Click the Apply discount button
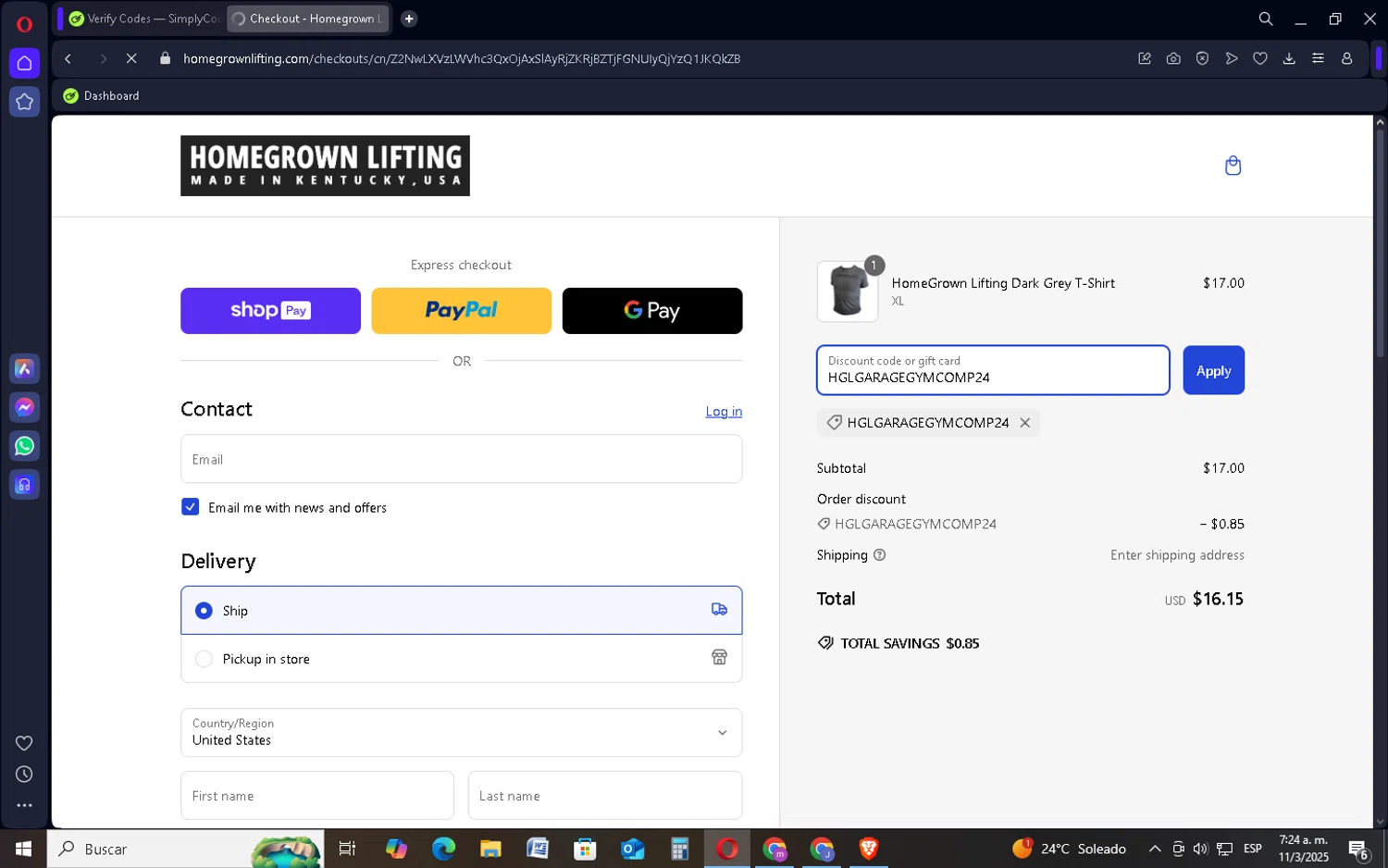Image resolution: width=1388 pixels, height=868 pixels. pyautogui.click(x=1213, y=370)
